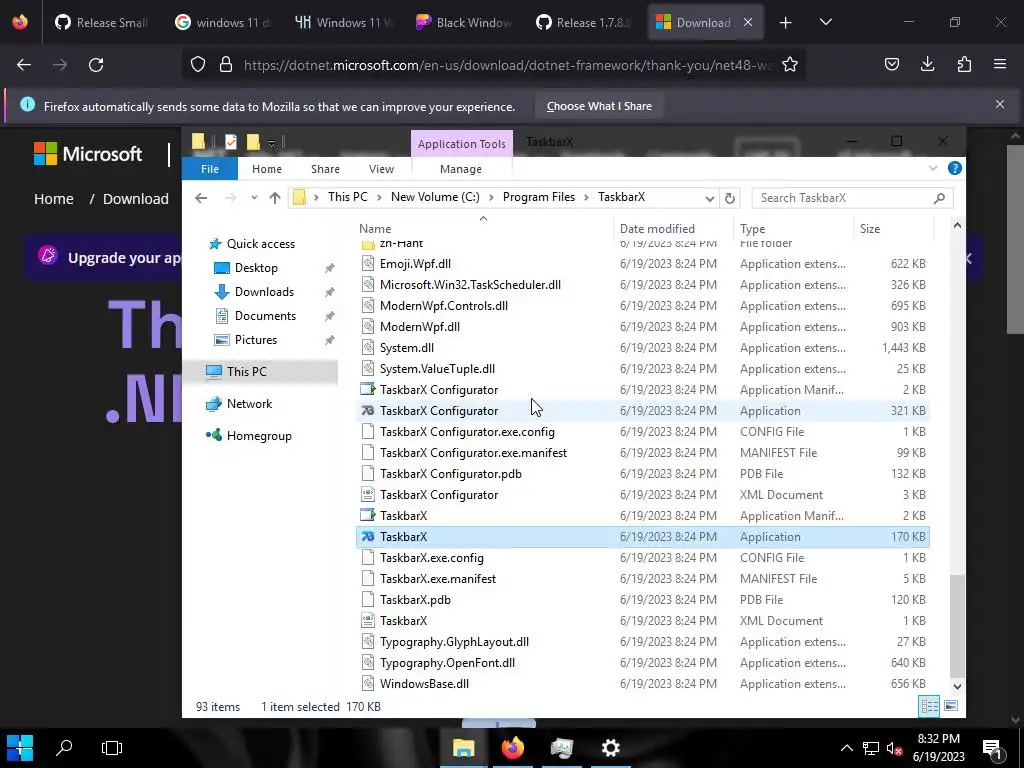
Task: Show the Firefox list all tabs dropdown
Action: tap(825, 22)
